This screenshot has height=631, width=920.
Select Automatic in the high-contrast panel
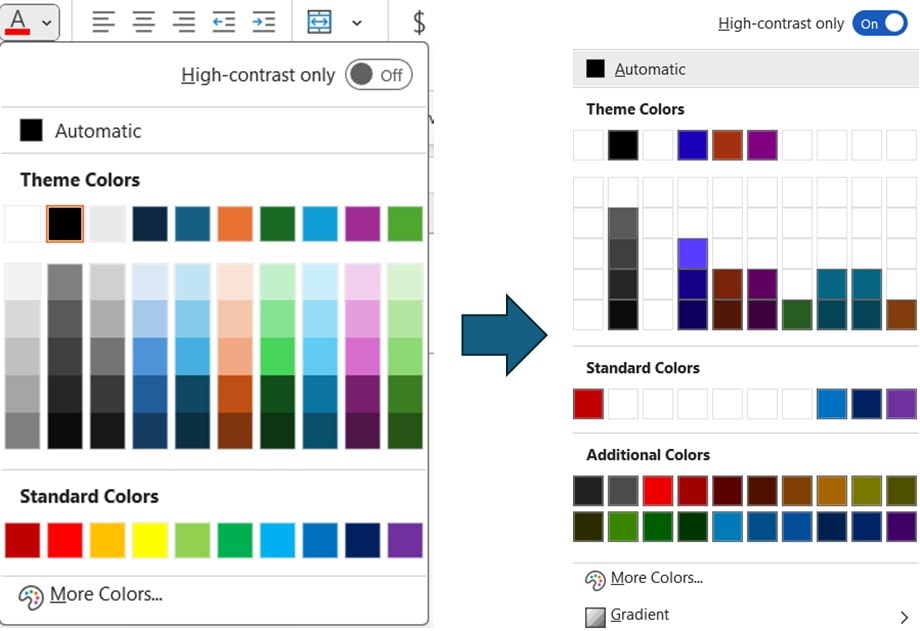(650, 69)
